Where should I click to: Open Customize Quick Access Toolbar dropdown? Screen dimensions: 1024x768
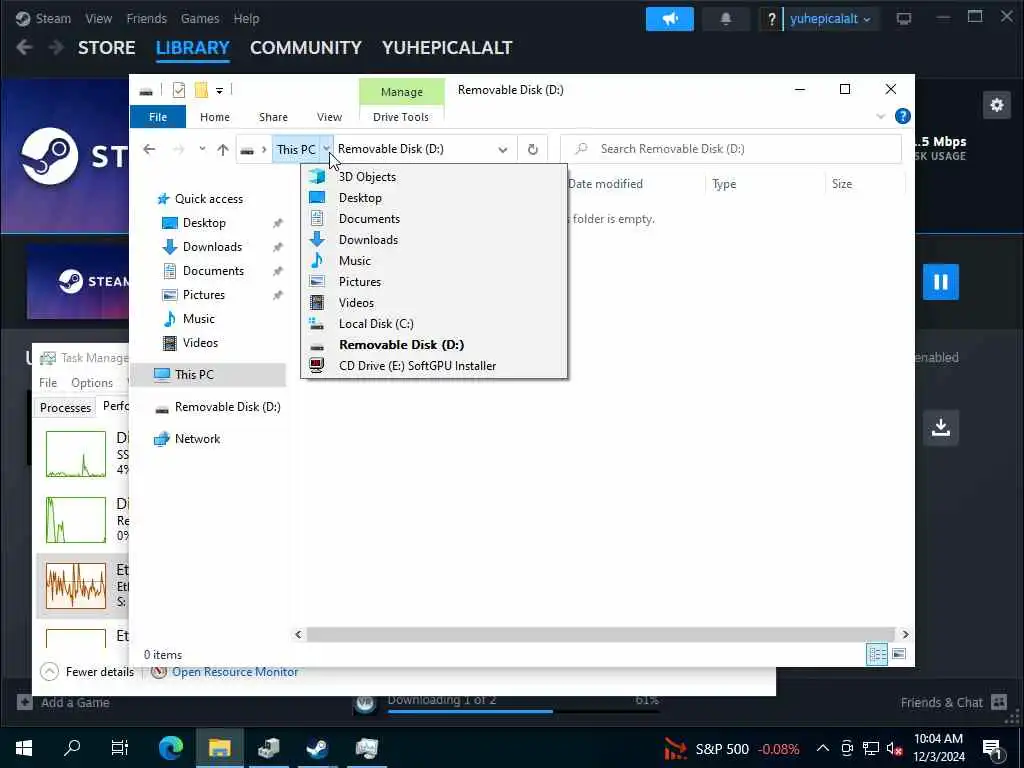(x=219, y=90)
